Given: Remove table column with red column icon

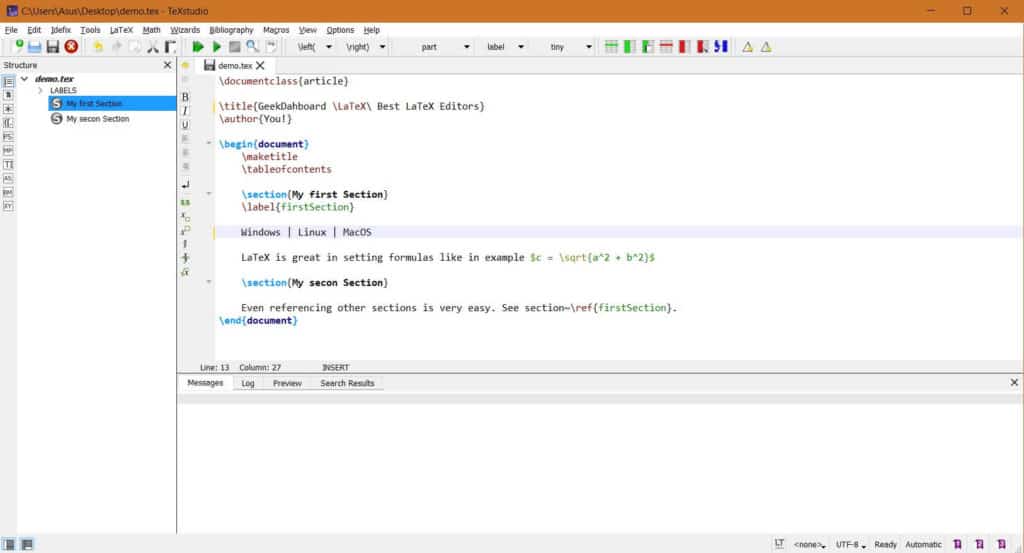Looking at the screenshot, I should tap(684, 47).
